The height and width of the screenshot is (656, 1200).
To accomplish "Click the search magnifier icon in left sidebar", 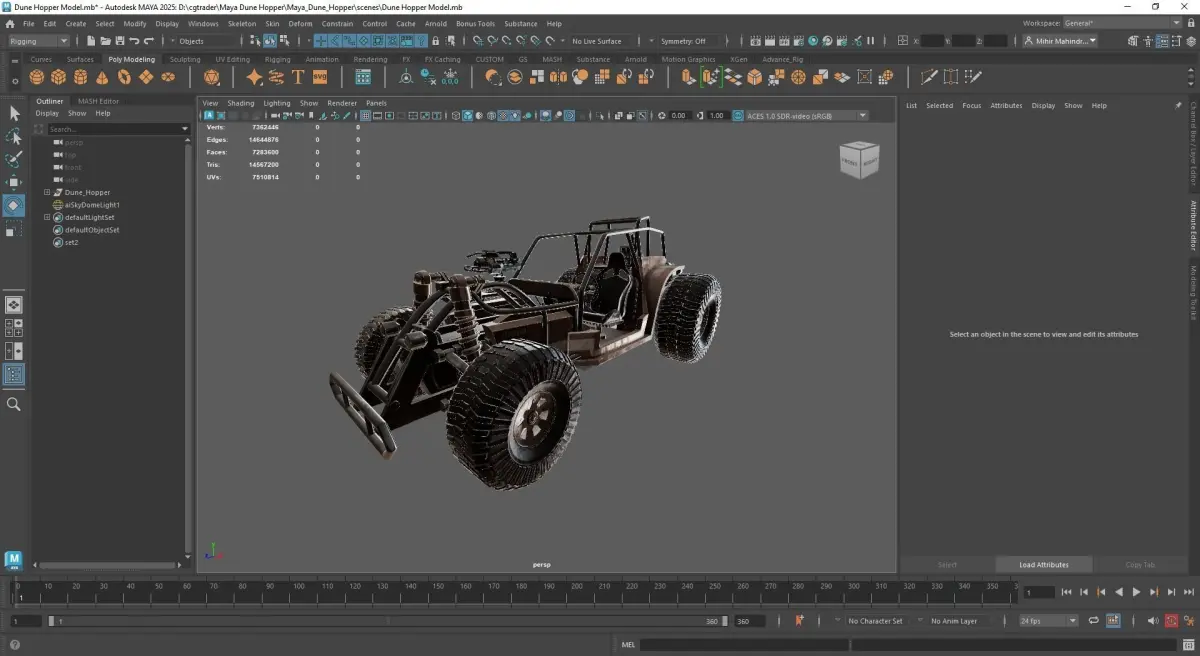I will tap(14, 404).
